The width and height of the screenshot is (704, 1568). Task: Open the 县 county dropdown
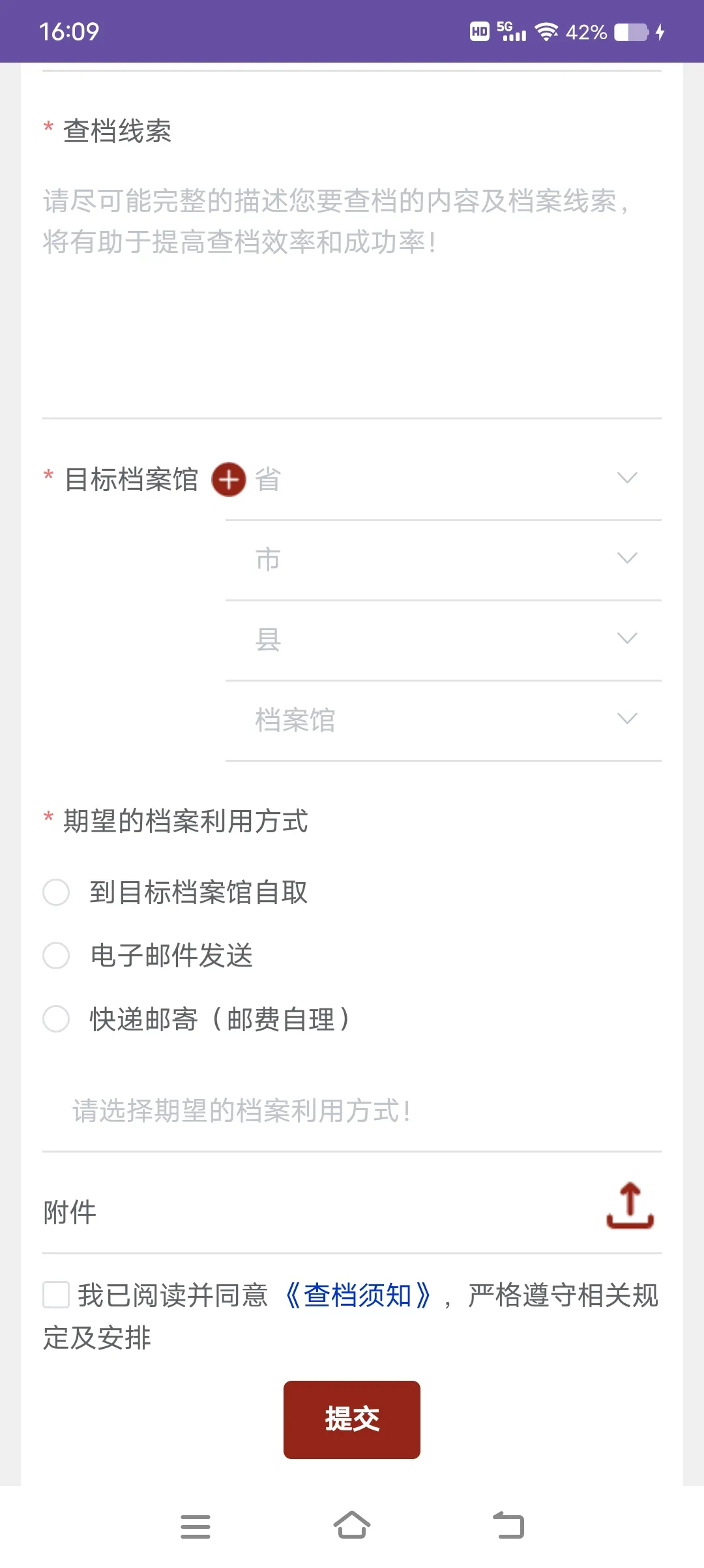pyautogui.click(x=443, y=640)
